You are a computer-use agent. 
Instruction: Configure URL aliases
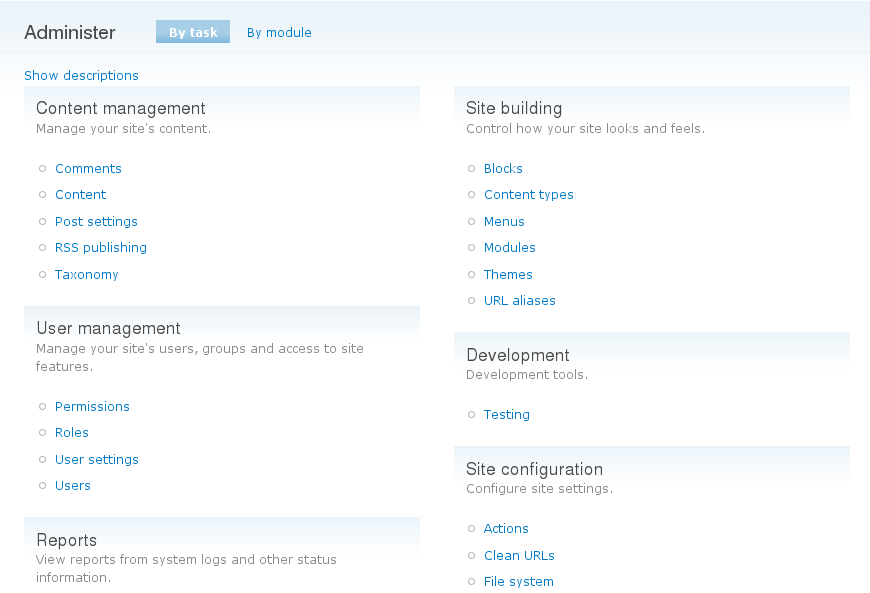click(520, 300)
